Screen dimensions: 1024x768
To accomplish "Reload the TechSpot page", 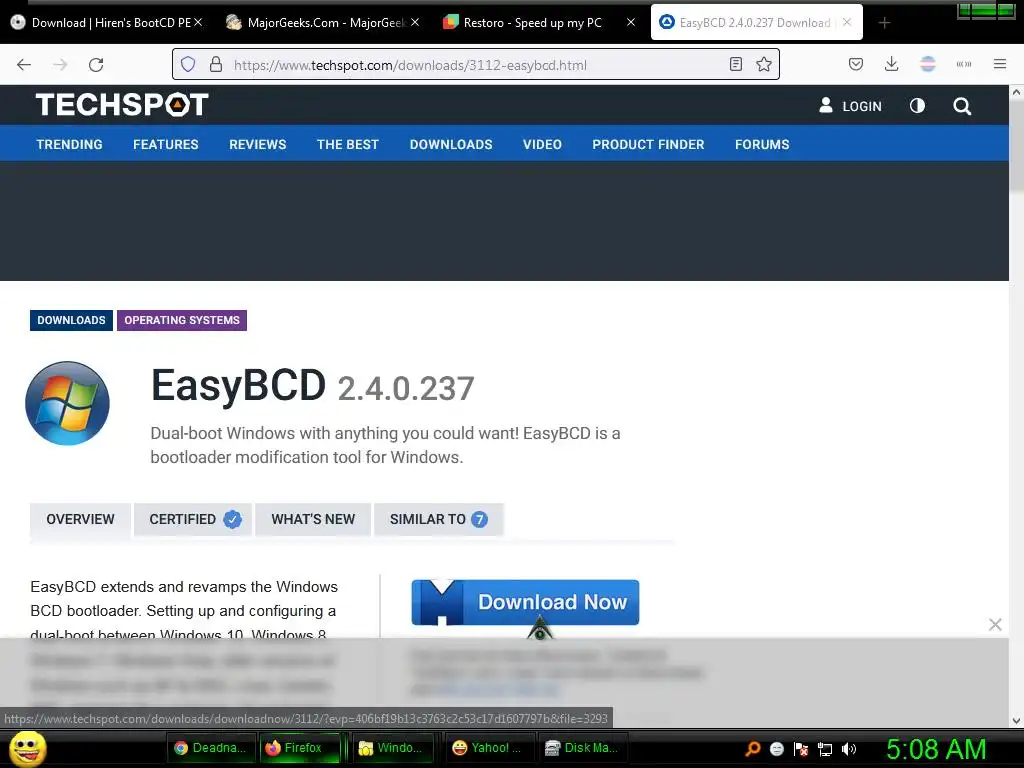I will coord(96,65).
